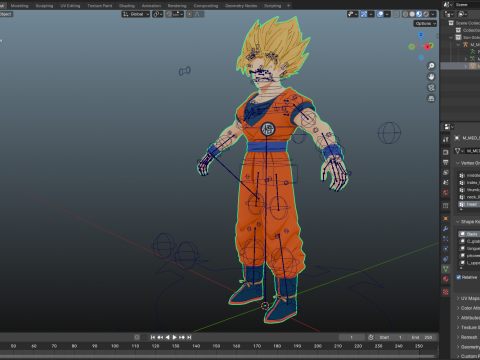Toggle viewport gizmos display

pyautogui.click(x=364, y=14)
